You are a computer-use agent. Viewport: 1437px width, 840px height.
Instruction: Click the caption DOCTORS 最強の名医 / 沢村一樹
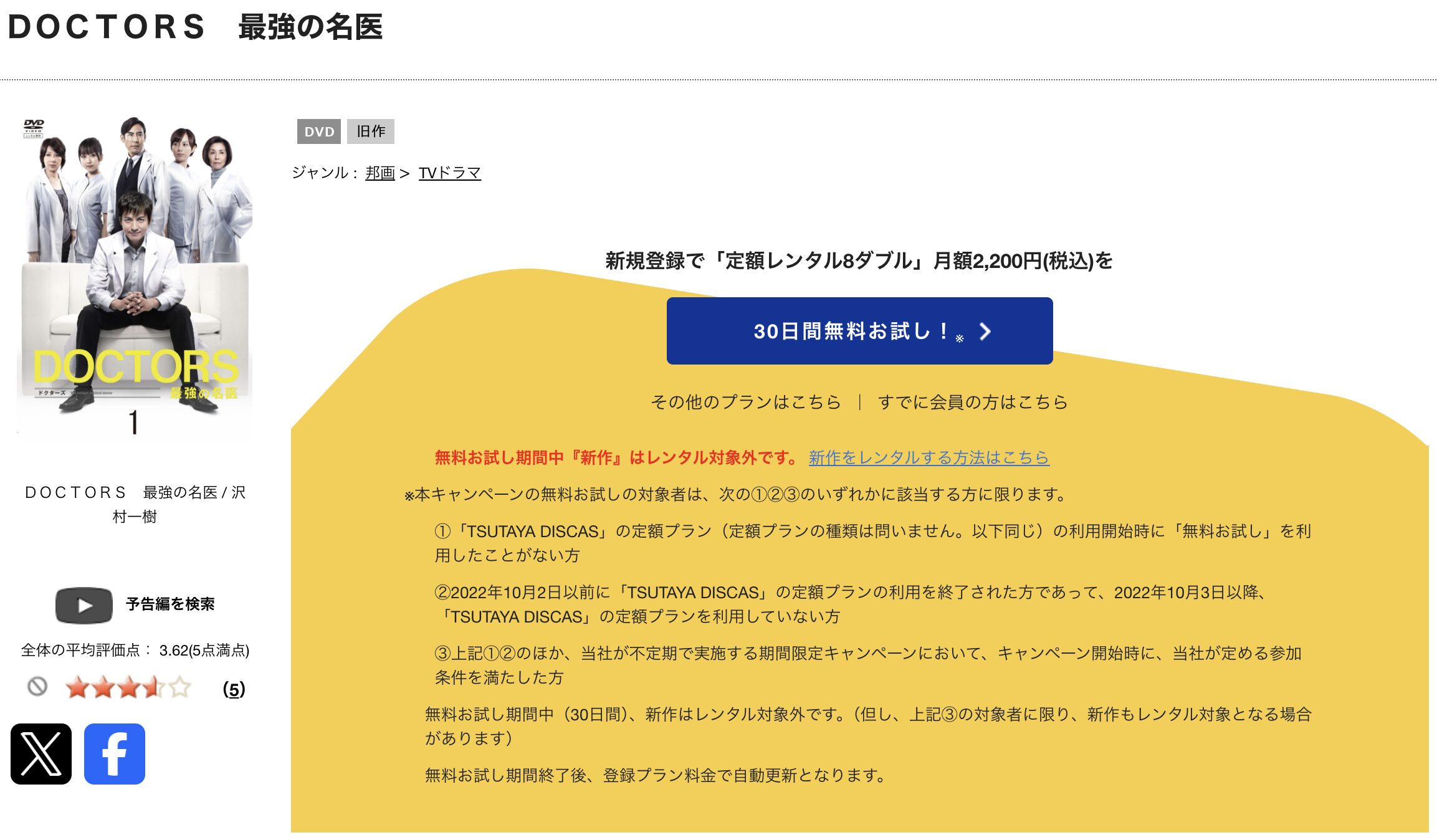pos(135,504)
